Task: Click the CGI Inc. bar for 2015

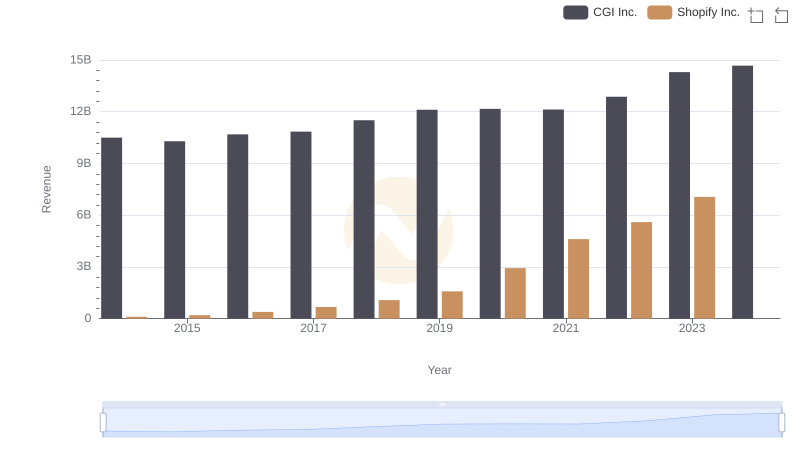Action: point(174,230)
